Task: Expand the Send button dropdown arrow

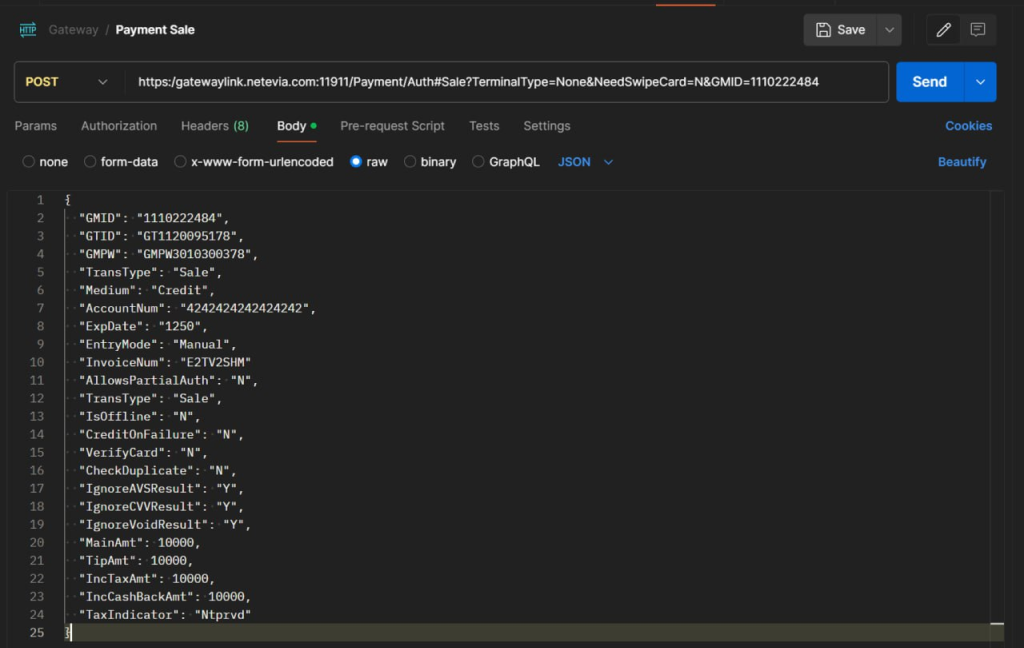Action: (x=980, y=82)
